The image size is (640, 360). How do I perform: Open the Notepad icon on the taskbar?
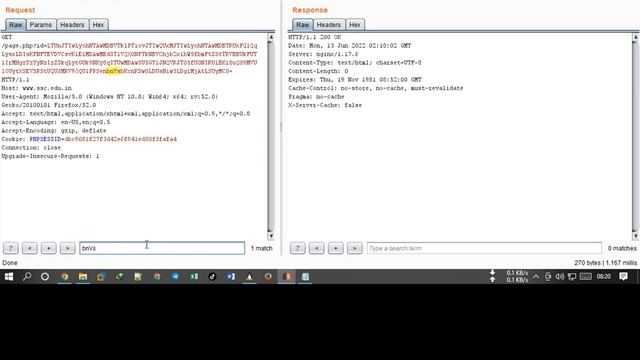(305, 277)
